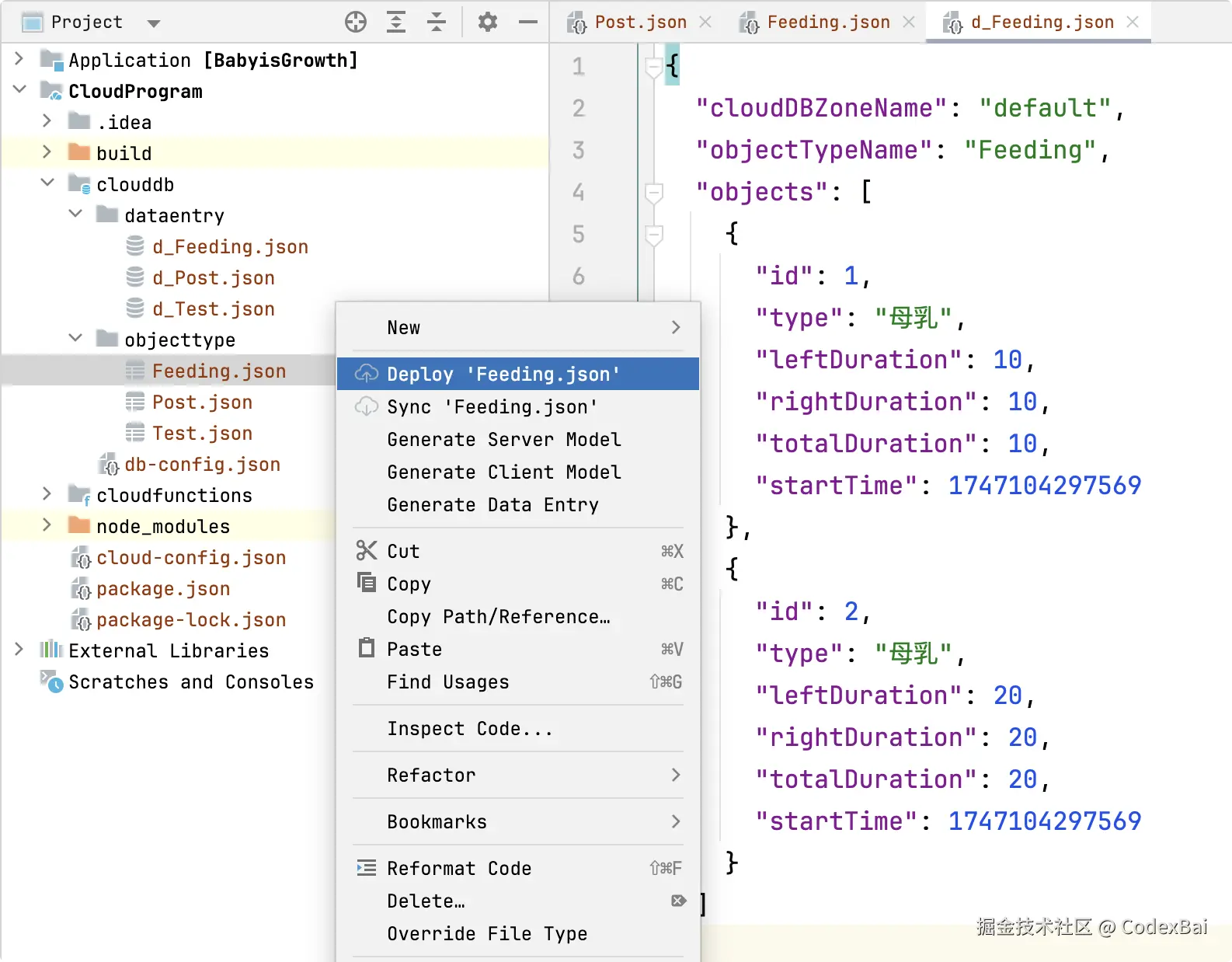Choose Sync 'Feeding.json'
This screenshot has width=1232, height=962.
[518, 406]
